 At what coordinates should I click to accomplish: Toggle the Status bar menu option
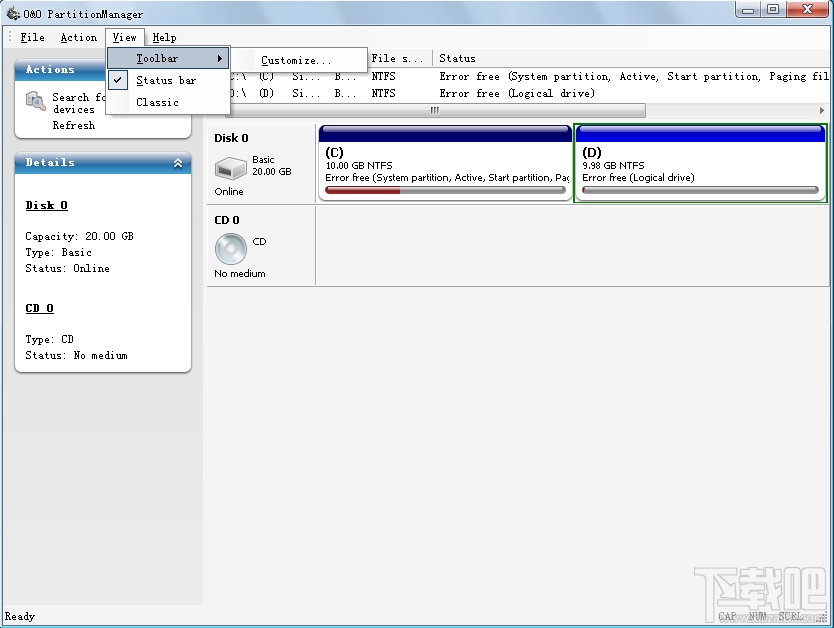tap(168, 80)
